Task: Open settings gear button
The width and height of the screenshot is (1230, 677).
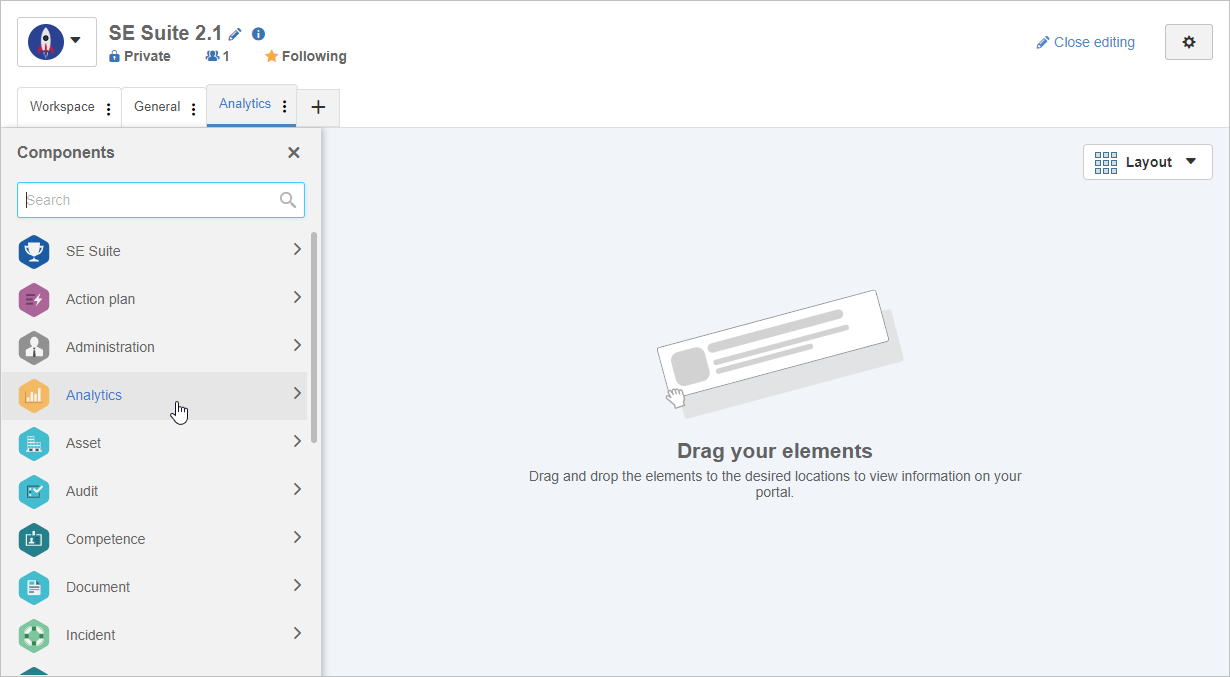Action: point(1189,42)
